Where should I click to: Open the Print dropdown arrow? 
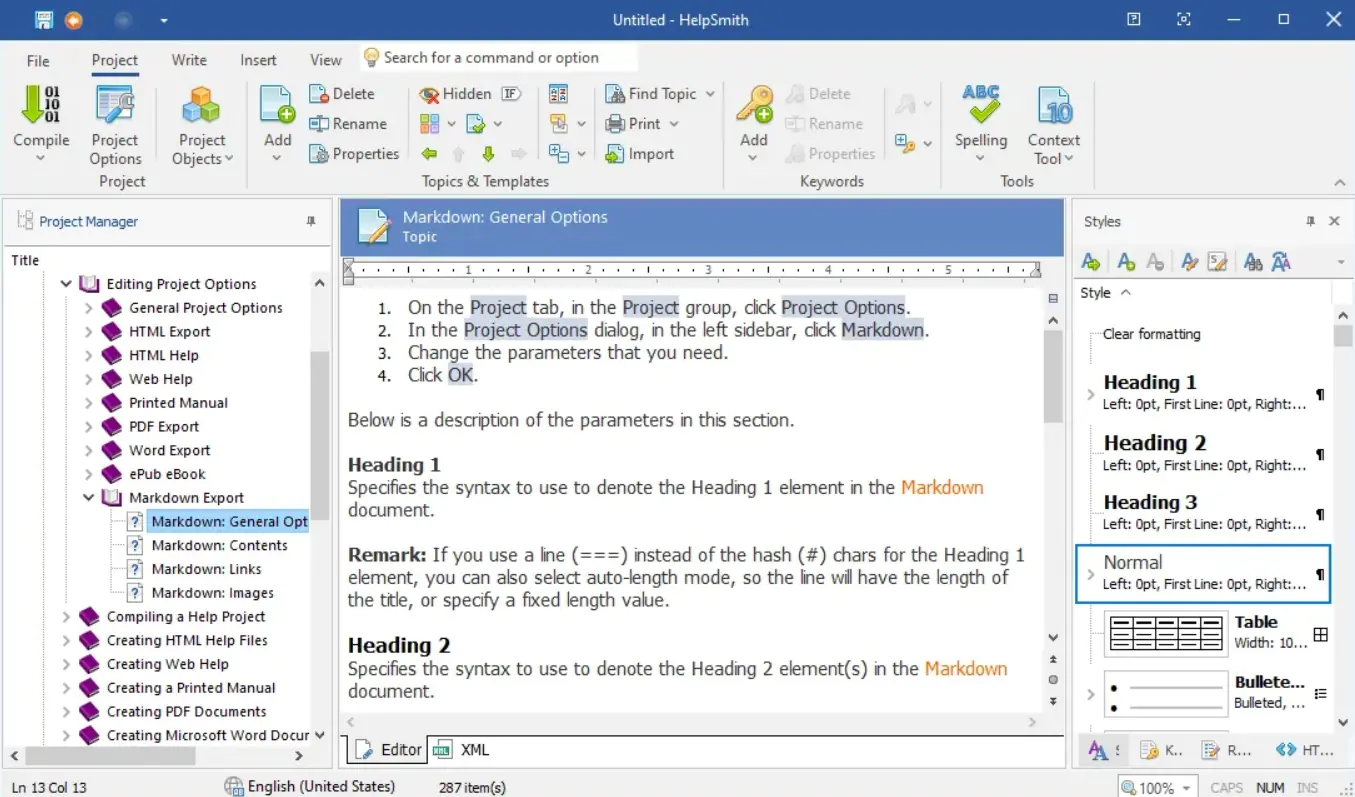[x=674, y=124]
